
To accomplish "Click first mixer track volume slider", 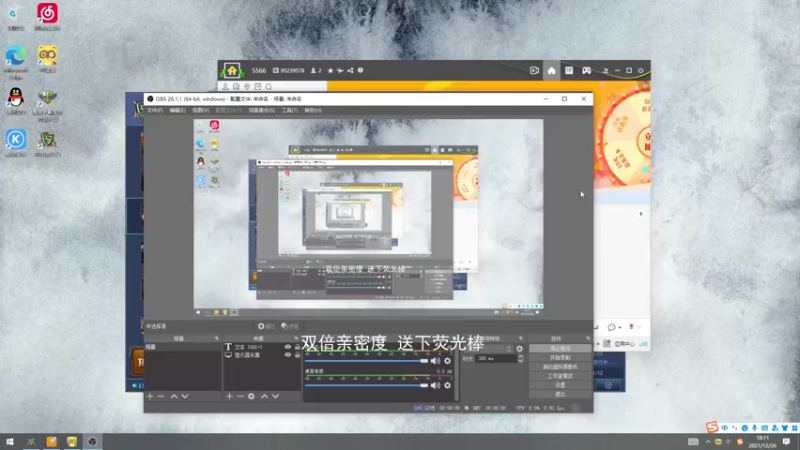I will point(366,361).
